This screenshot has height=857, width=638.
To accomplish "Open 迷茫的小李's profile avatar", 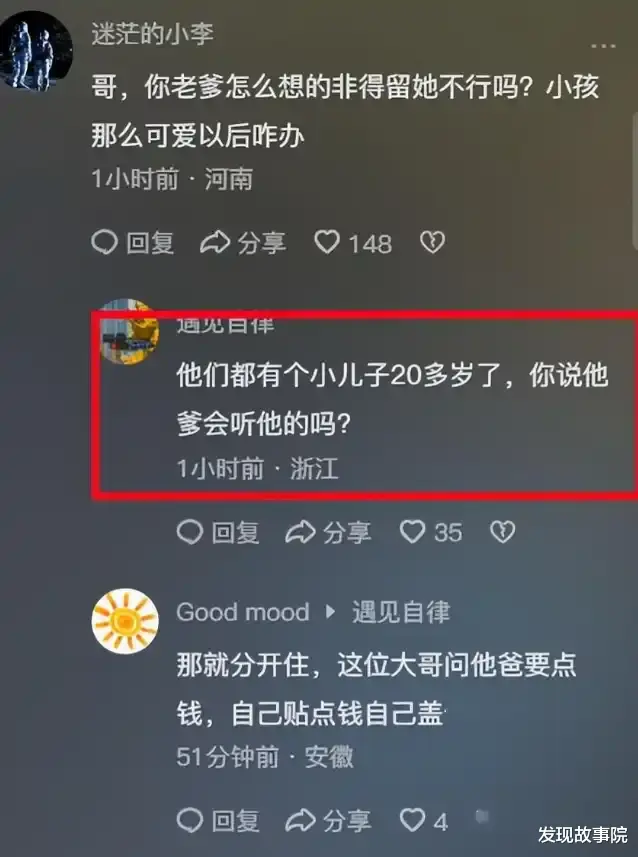I will click(x=36, y=50).
